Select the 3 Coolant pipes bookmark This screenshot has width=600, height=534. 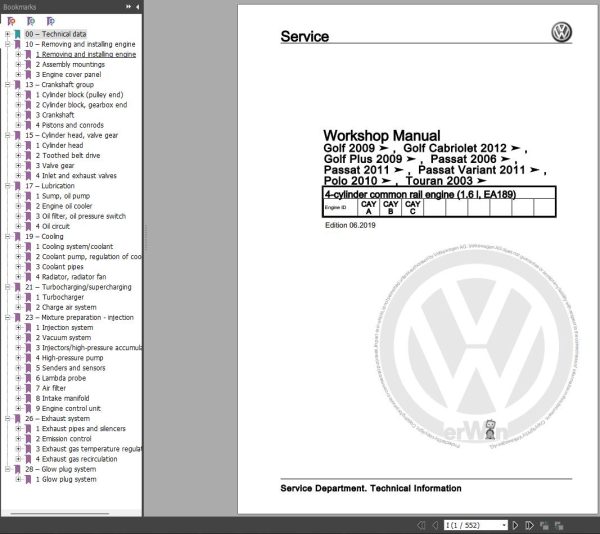point(60,267)
